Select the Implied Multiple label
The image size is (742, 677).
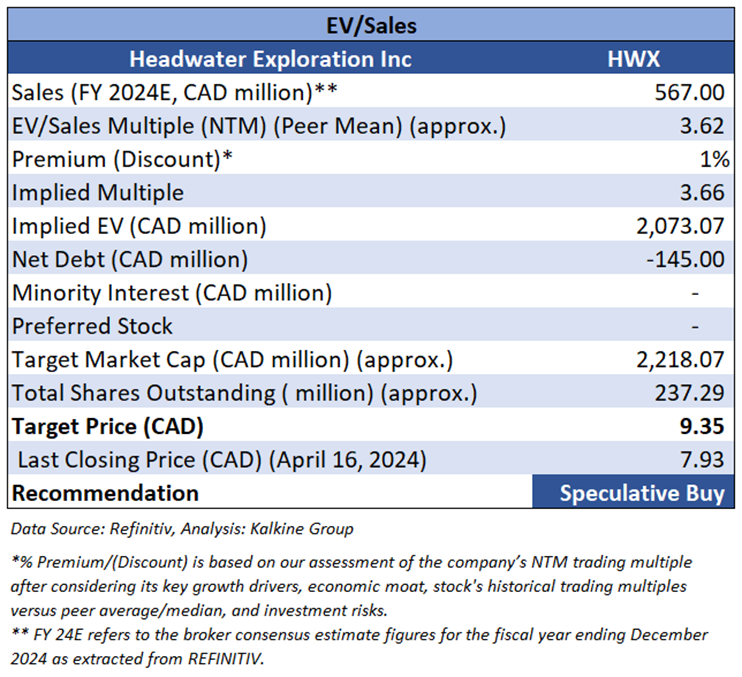coord(97,193)
